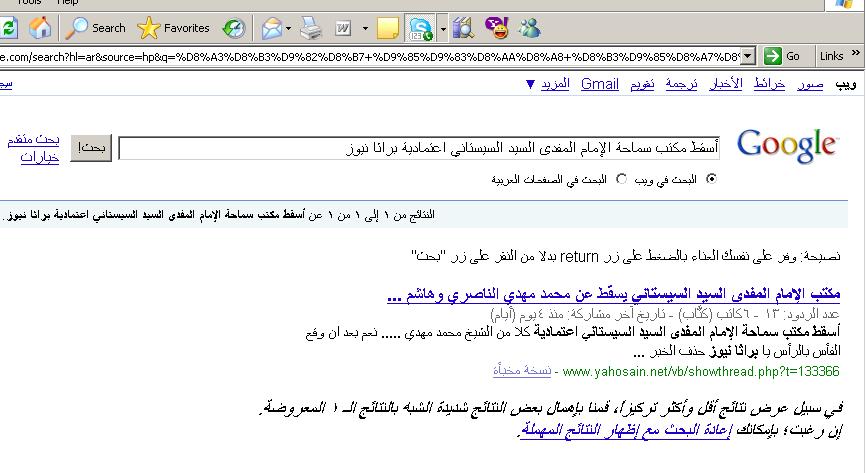Click the www.yahosain.net result URL text

701,371
